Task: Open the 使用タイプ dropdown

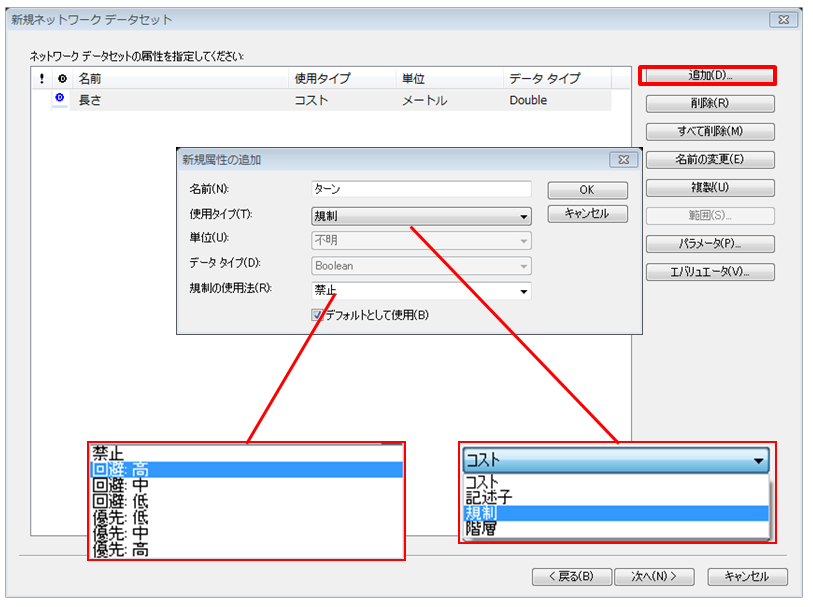Action: (421, 216)
